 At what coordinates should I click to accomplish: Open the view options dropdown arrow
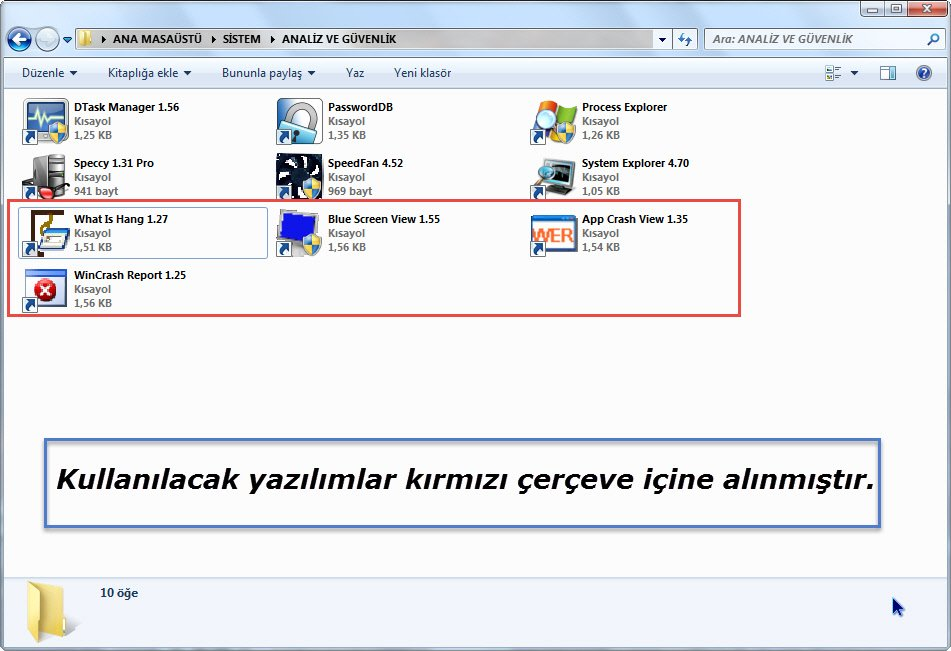pos(854,73)
